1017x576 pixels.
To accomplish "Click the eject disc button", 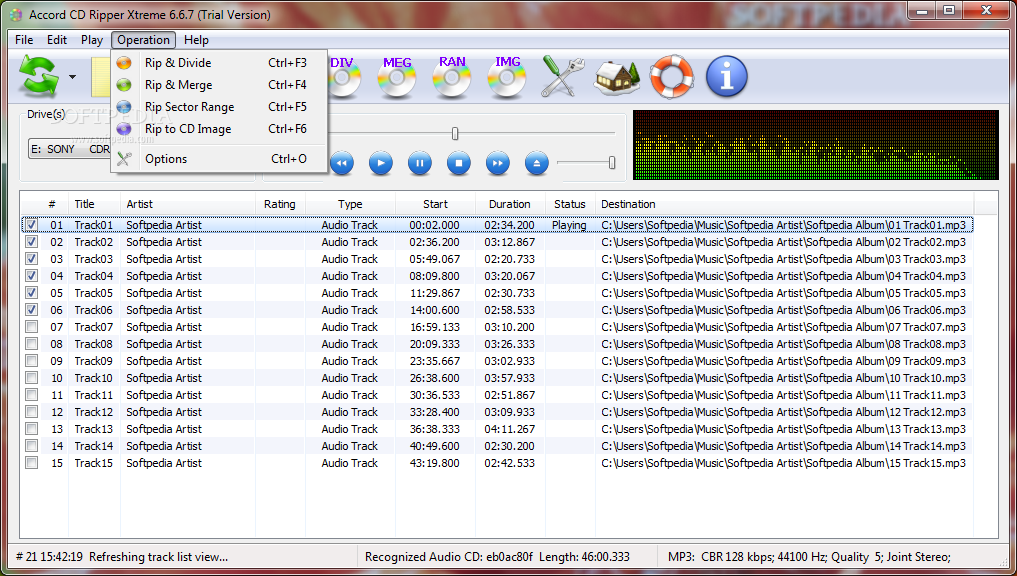I will pyautogui.click(x=536, y=163).
